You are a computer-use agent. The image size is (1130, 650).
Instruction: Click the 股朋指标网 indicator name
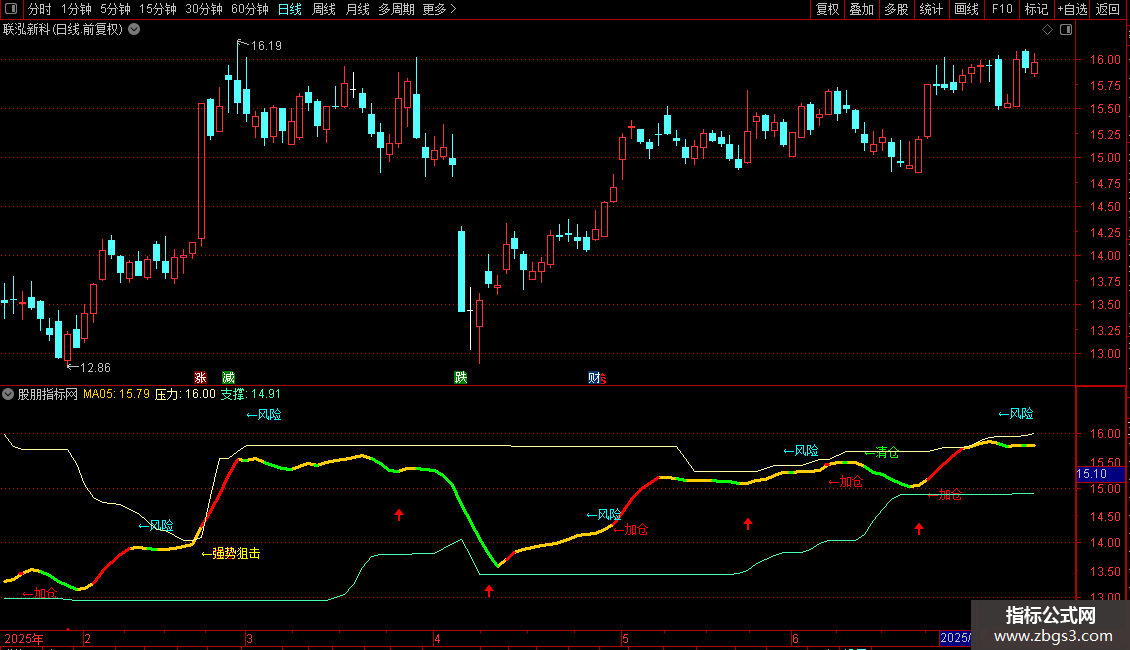point(48,394)
